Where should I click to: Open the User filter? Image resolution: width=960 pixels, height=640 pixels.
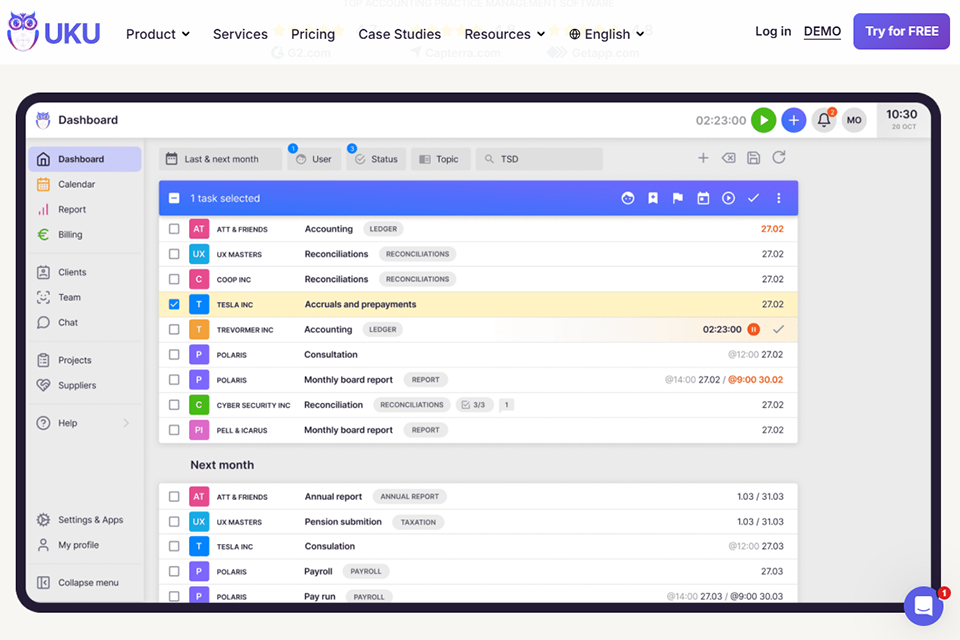tap(314, 159)
